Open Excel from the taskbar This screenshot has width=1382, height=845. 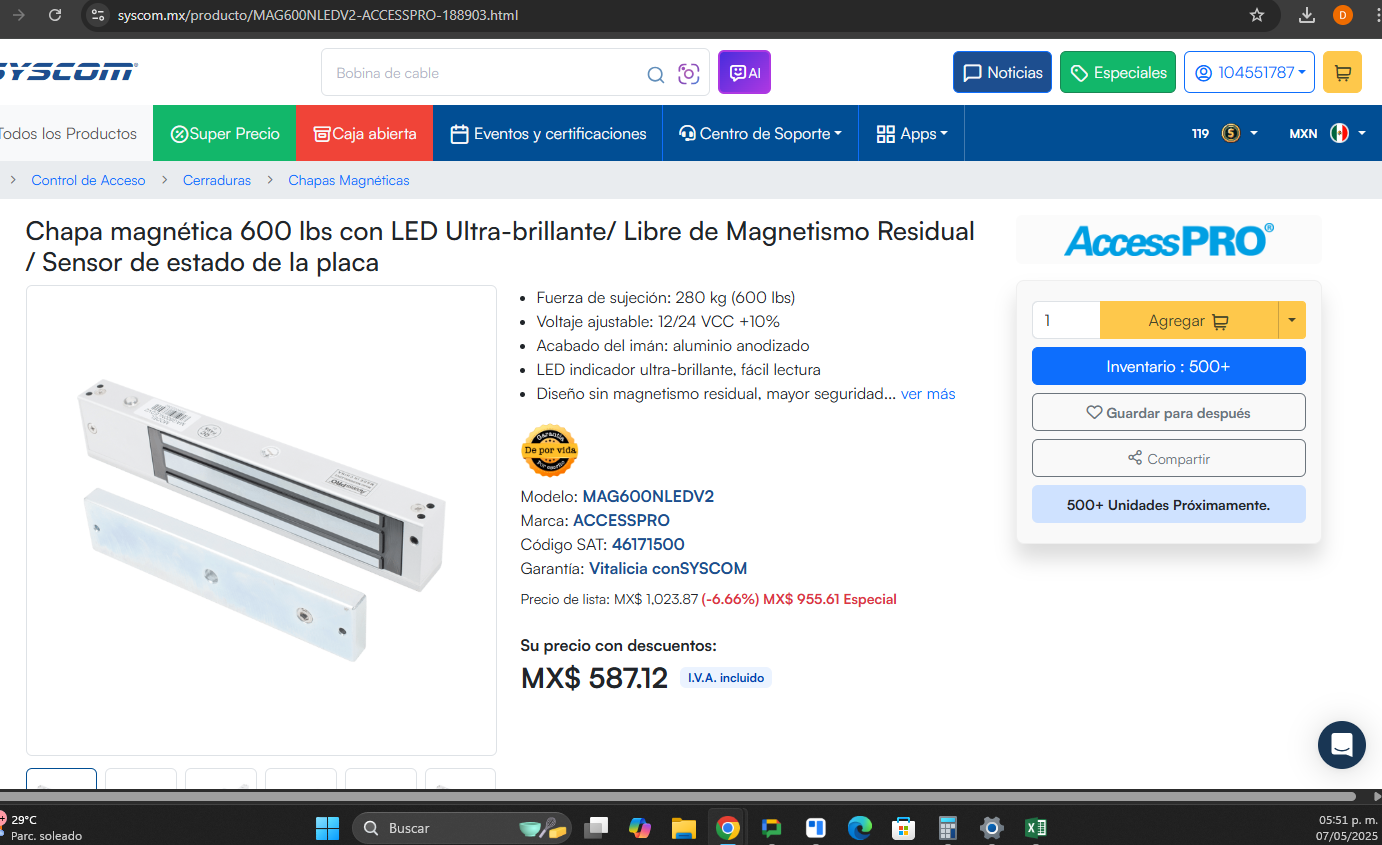pos(1036,828)
